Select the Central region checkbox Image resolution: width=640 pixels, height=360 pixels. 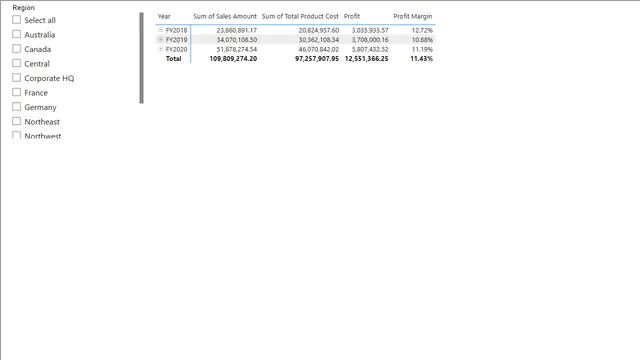click(16, 63)
